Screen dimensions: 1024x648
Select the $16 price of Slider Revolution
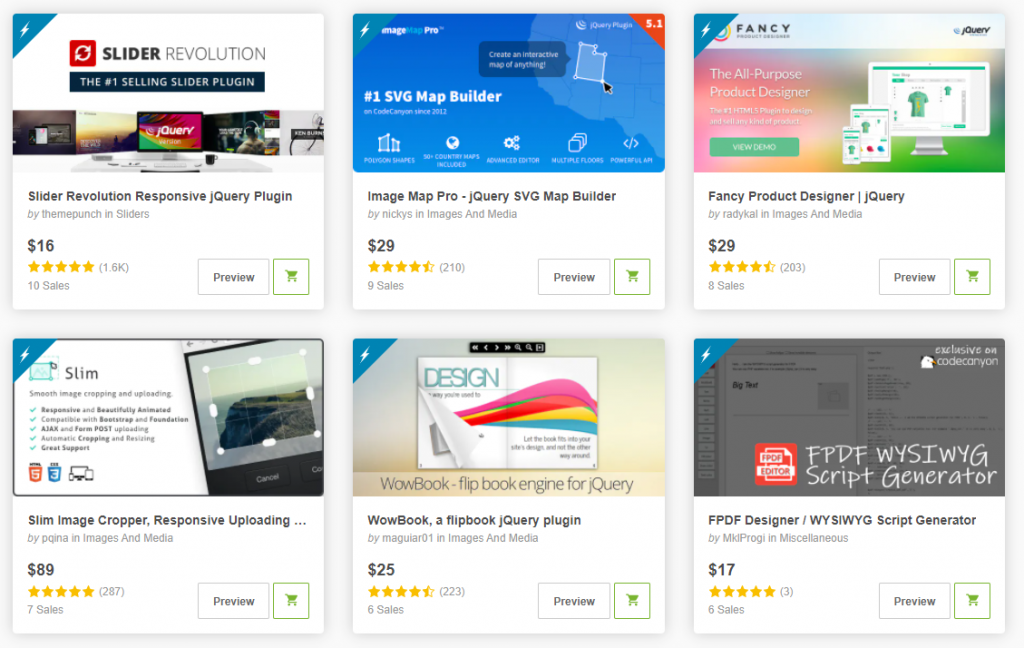40,246
